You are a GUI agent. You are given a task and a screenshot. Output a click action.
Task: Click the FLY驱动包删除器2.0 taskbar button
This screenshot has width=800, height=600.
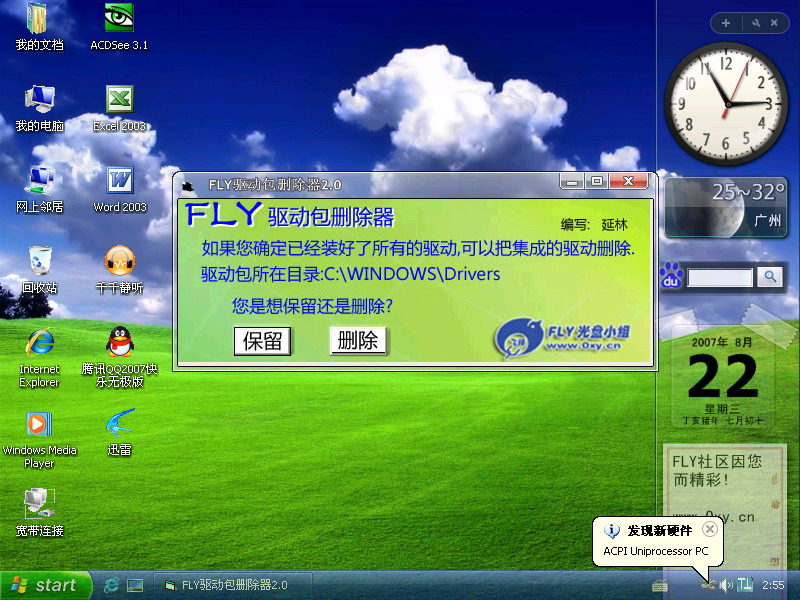(x=233, y=585)
